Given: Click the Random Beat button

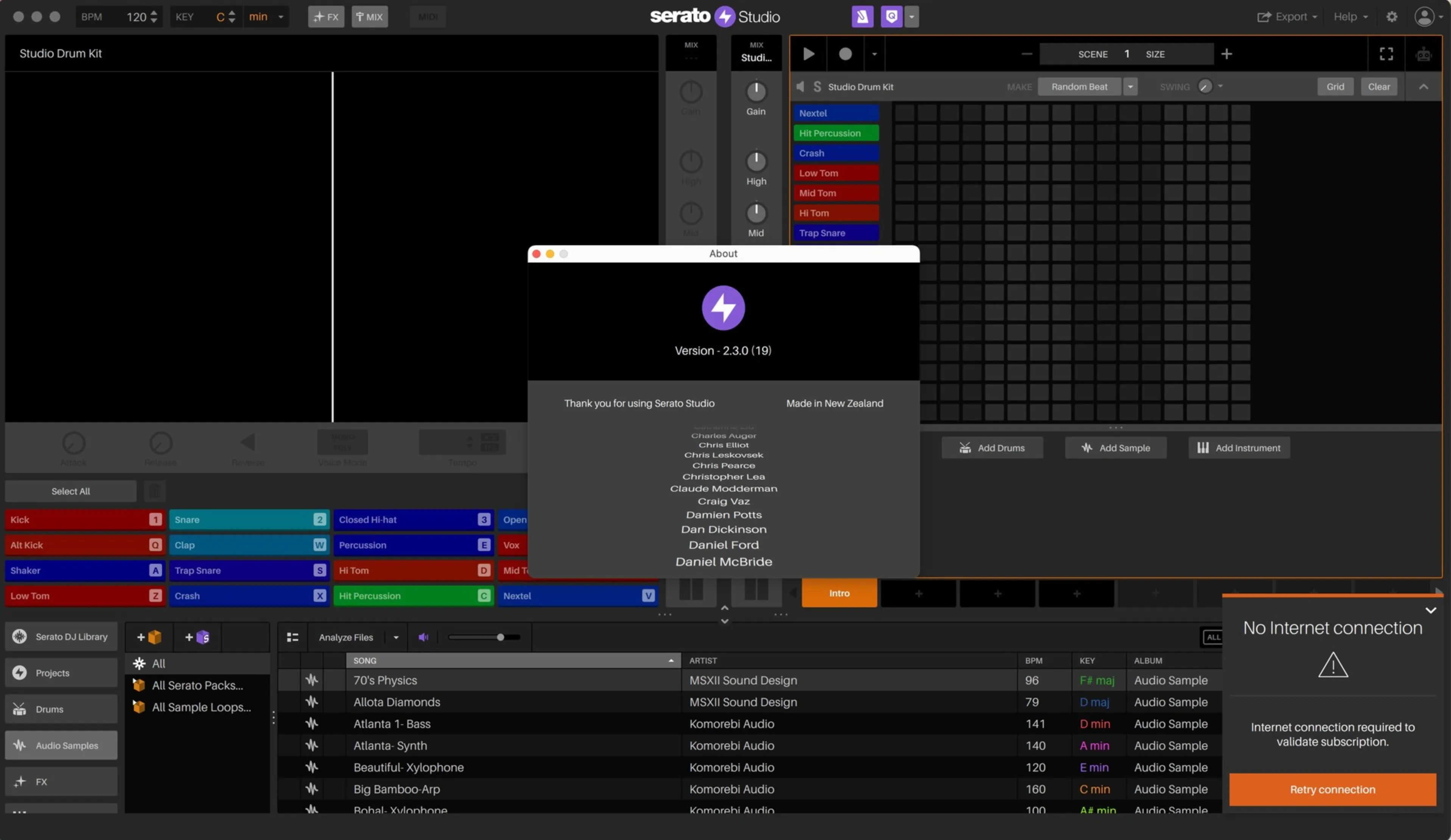Looking at the screenshot, I should [x=1079, y=86].
